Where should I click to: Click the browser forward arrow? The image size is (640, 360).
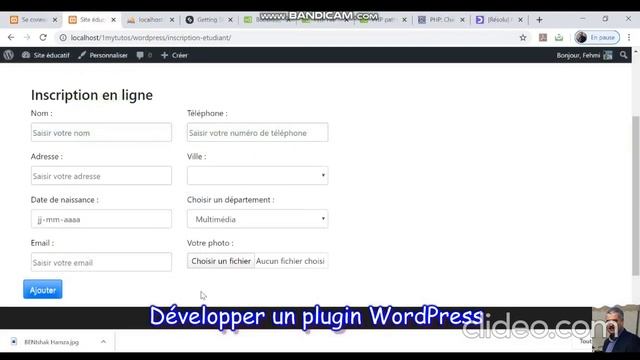click(x=27, y=38)
